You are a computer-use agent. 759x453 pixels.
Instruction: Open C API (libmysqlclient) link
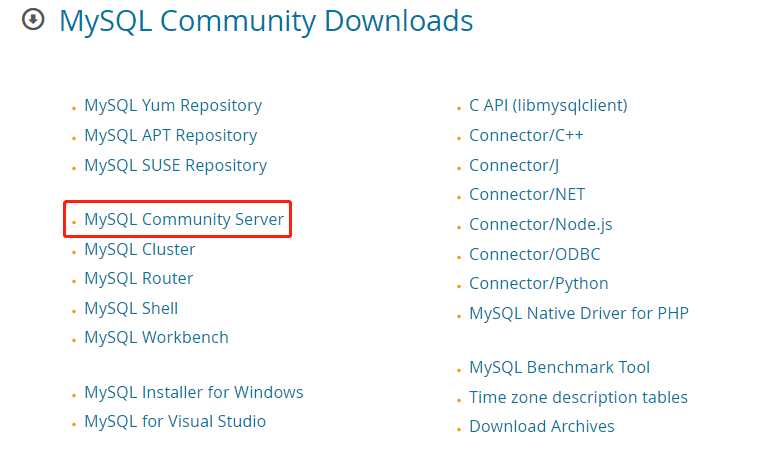pos(548,106)
